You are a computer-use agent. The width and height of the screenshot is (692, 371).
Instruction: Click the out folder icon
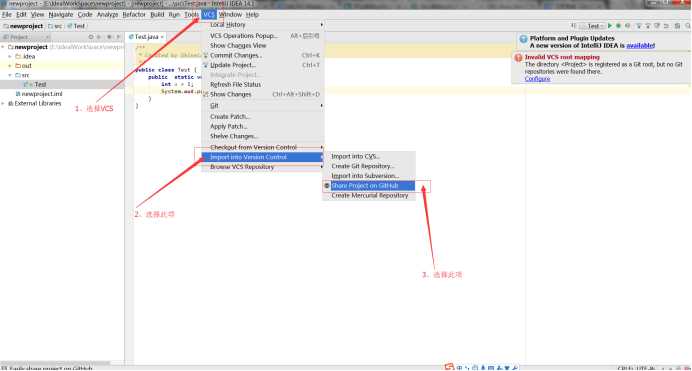click(18, 66)
